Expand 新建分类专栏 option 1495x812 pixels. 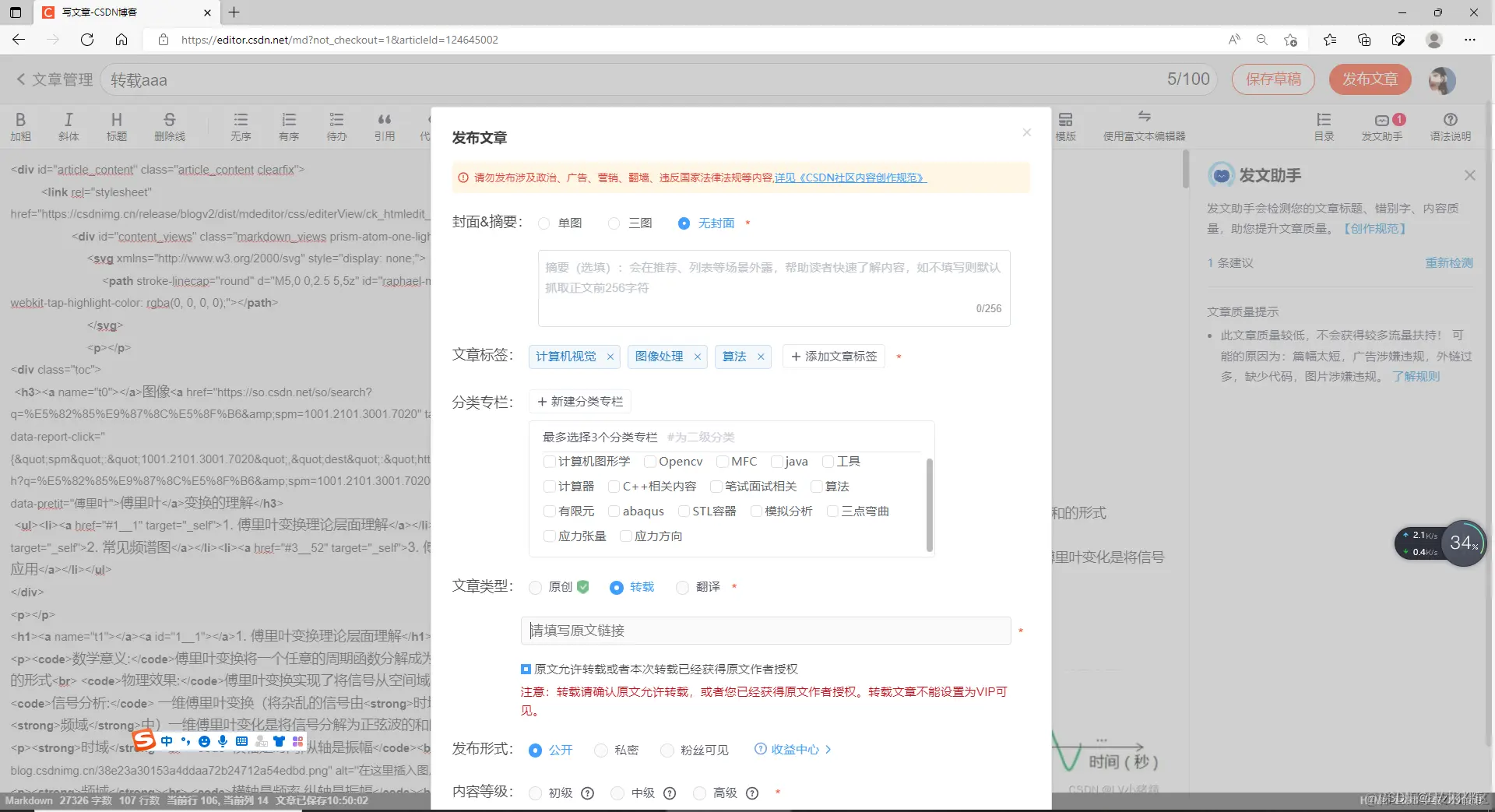tap(579, 401)
